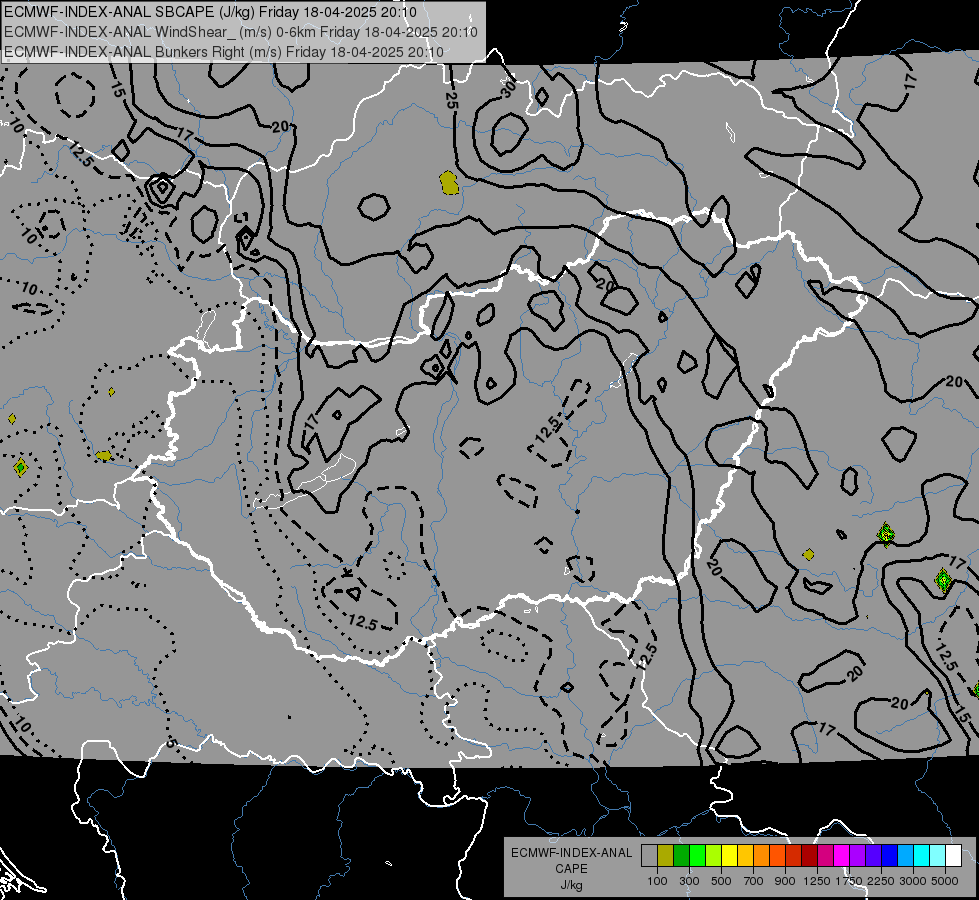Viewport: 979px width, 900px height.
Task: Pick the pale cyan swatch before 5000
Action: [938, 856]
